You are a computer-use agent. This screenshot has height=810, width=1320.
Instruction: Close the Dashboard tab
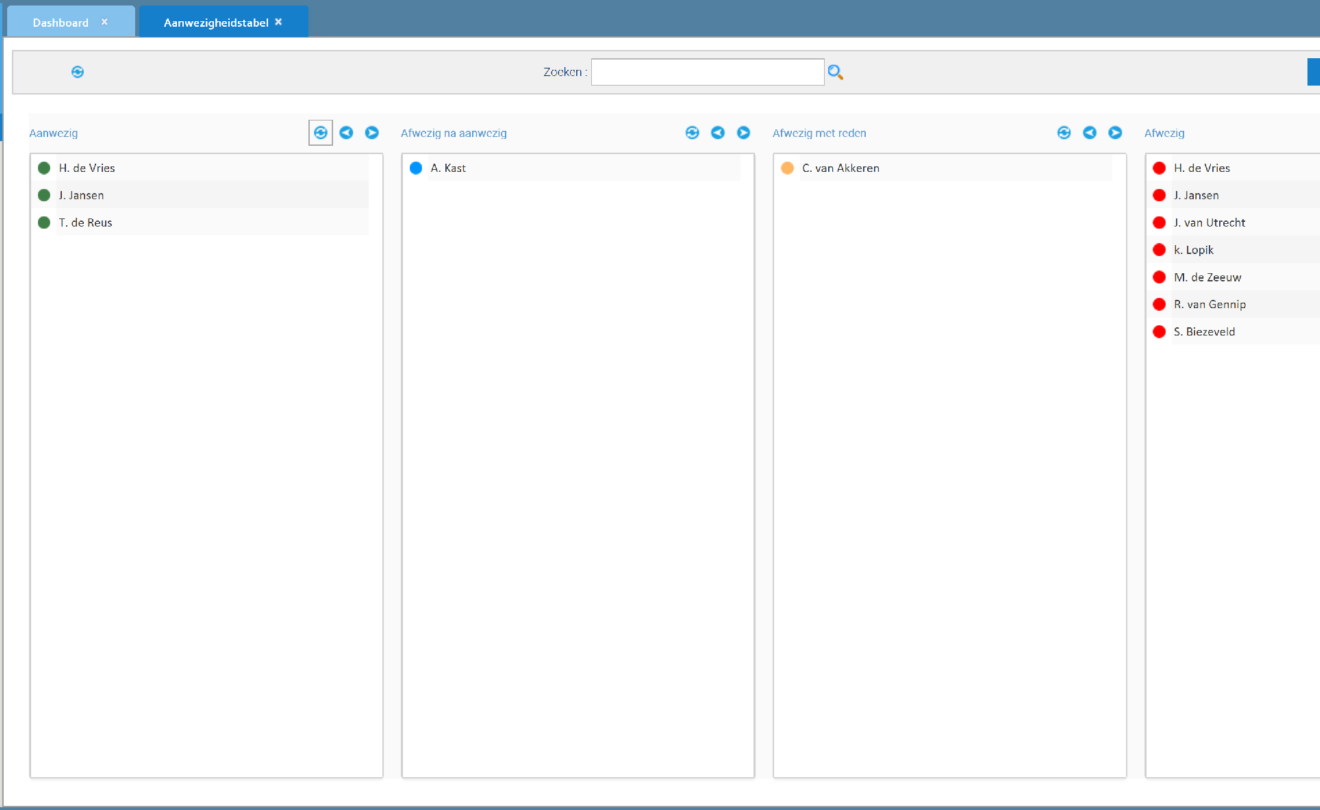click(x=105, y=22)
